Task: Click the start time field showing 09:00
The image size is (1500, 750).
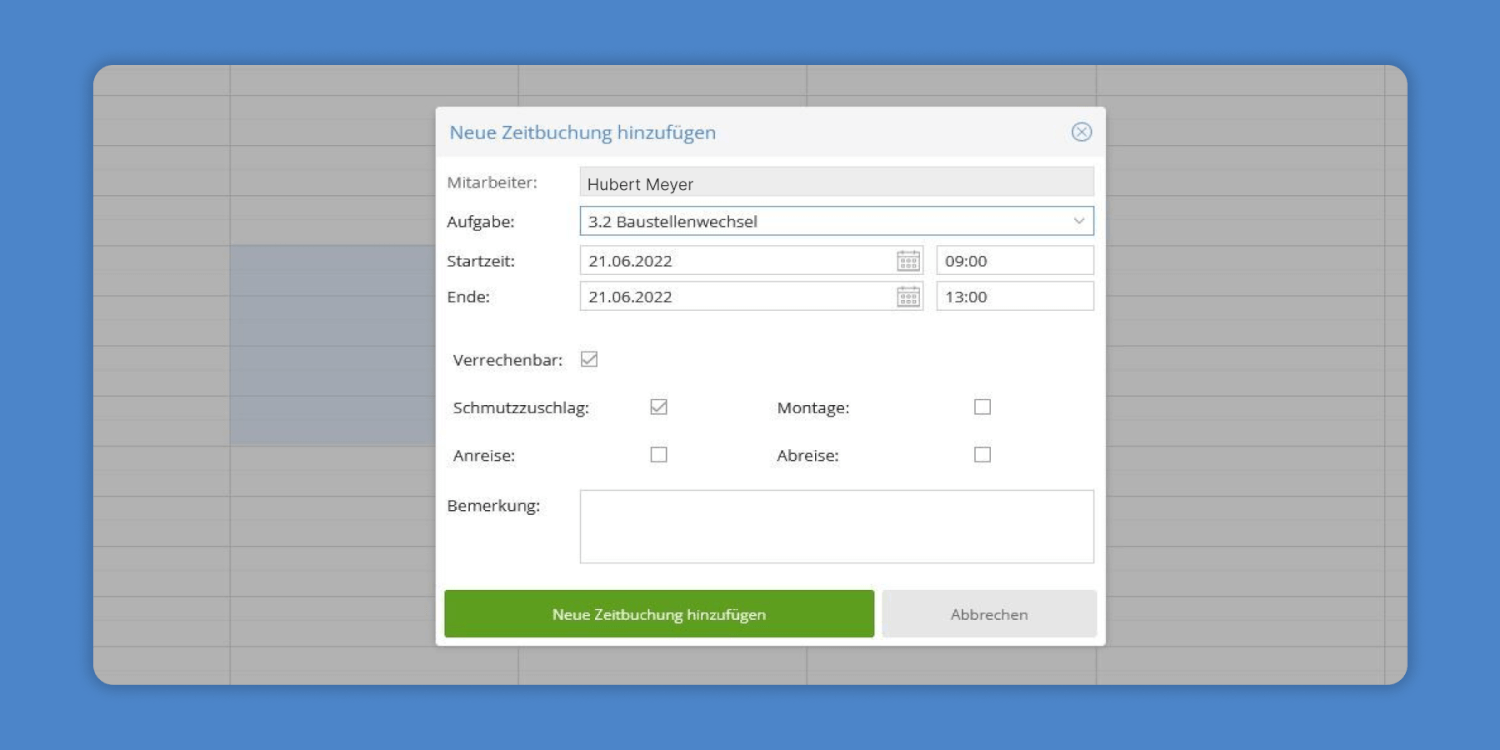Action: (1014, 261)
